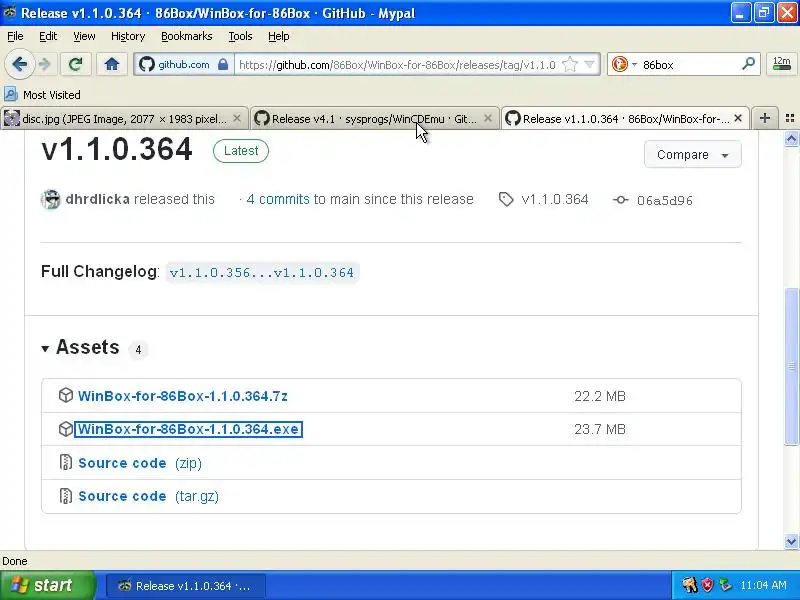Bookmark this page with the star icon

(569, 64)
